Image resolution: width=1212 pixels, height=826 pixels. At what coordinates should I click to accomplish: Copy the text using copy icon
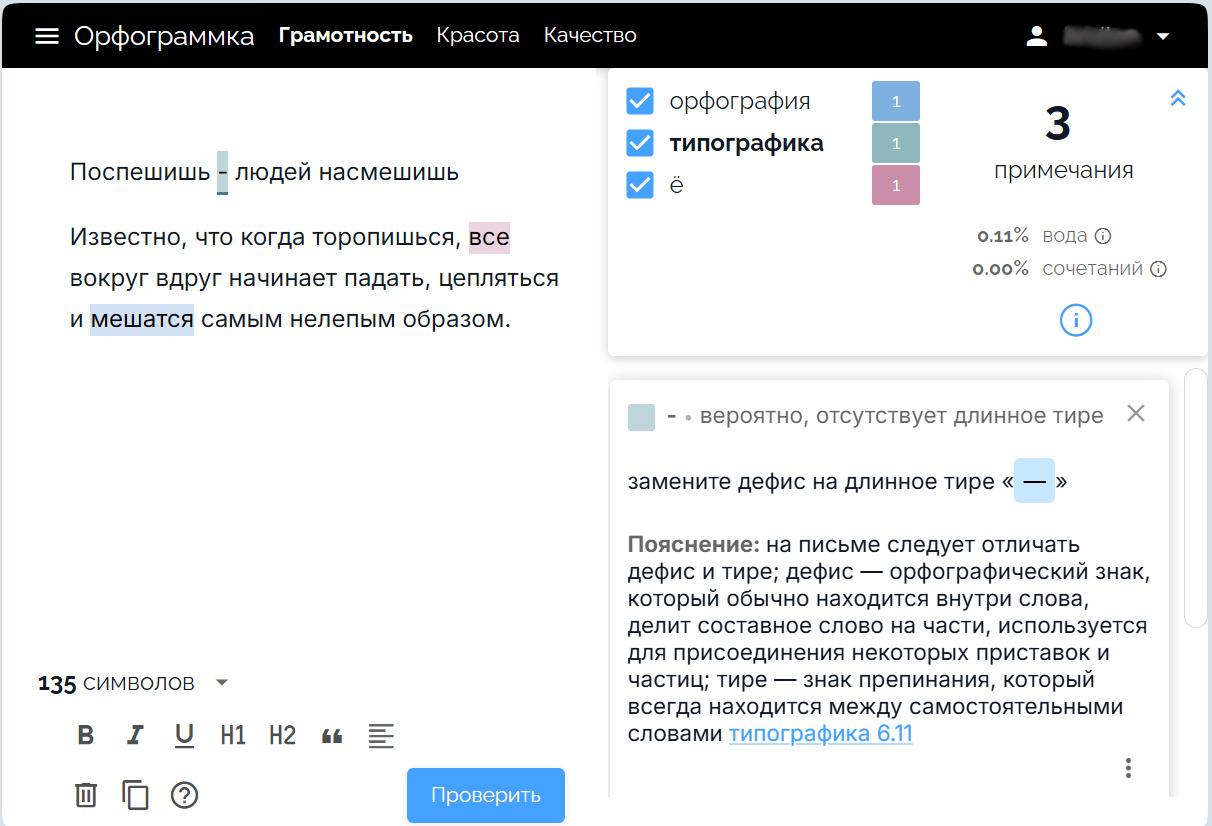coord(135,795)
